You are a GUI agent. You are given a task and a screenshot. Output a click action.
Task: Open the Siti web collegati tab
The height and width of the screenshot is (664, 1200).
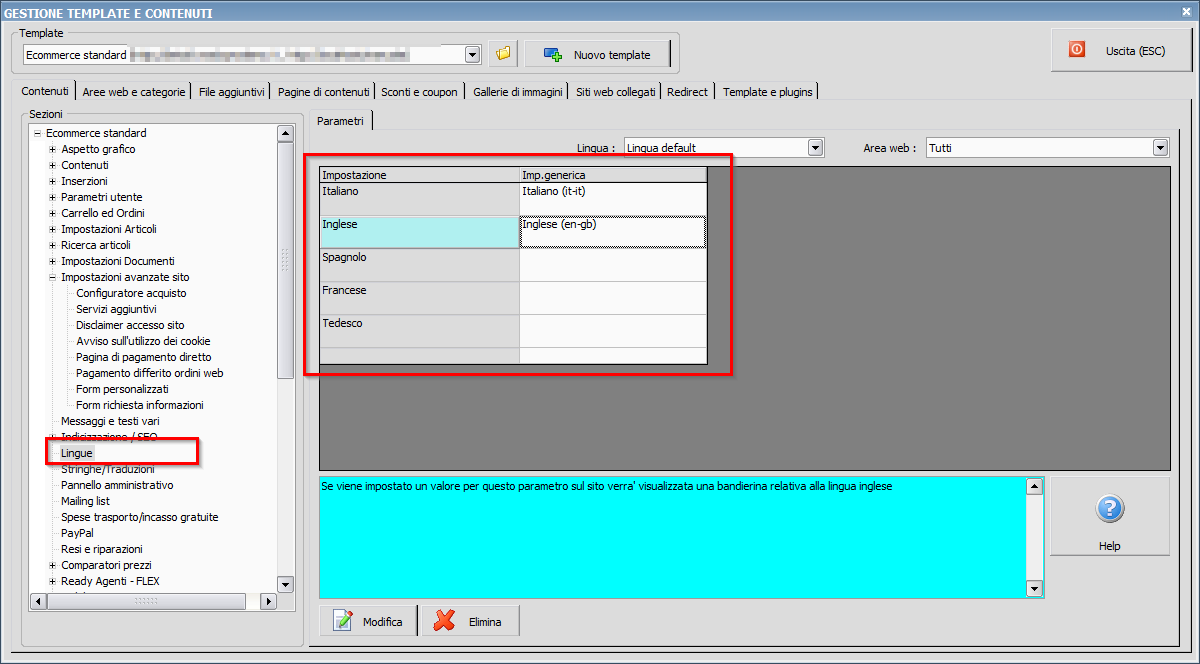(616, 91)
